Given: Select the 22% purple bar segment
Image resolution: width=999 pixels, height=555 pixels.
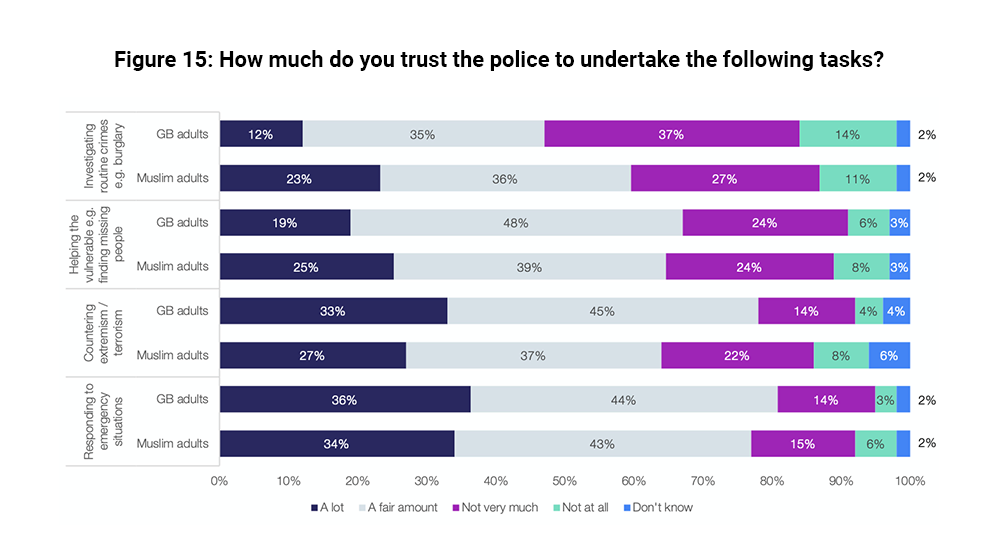Looking at the screenshot, I should pyautogui.click(x=737, y=355).
